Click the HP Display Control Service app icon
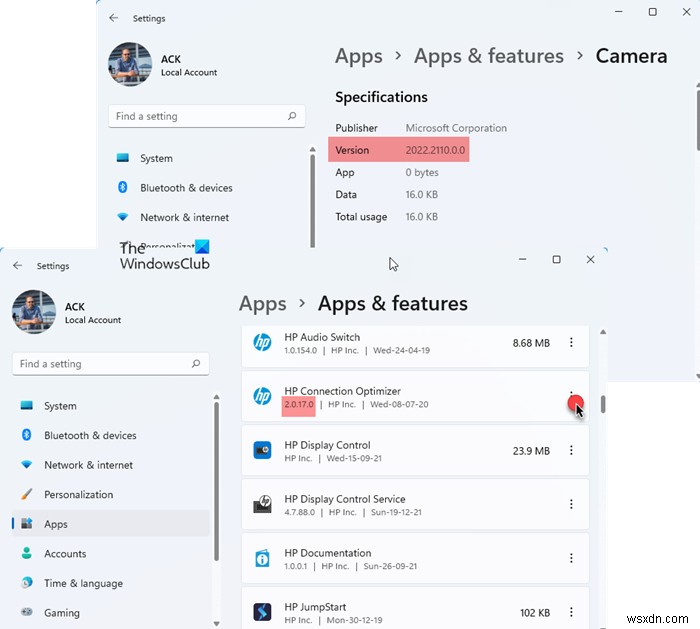 (x=262, y=504)
